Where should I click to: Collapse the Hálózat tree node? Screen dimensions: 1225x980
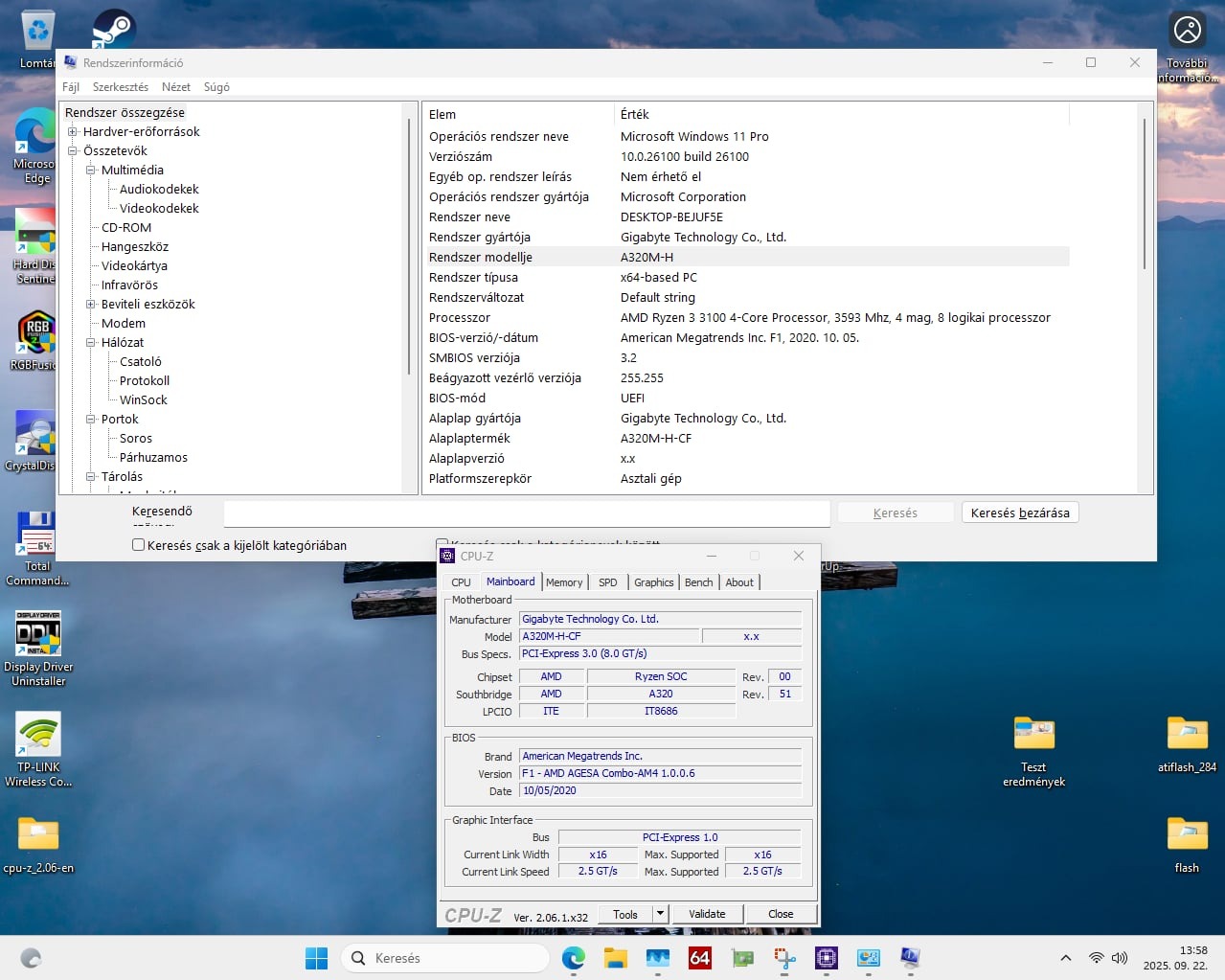pos(90,343)
